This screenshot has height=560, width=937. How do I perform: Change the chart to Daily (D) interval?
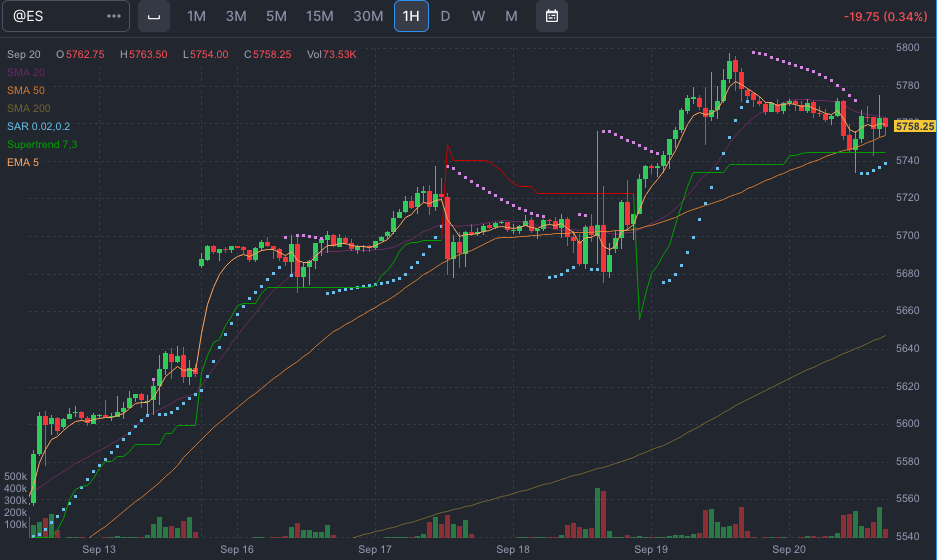point(446,17)
